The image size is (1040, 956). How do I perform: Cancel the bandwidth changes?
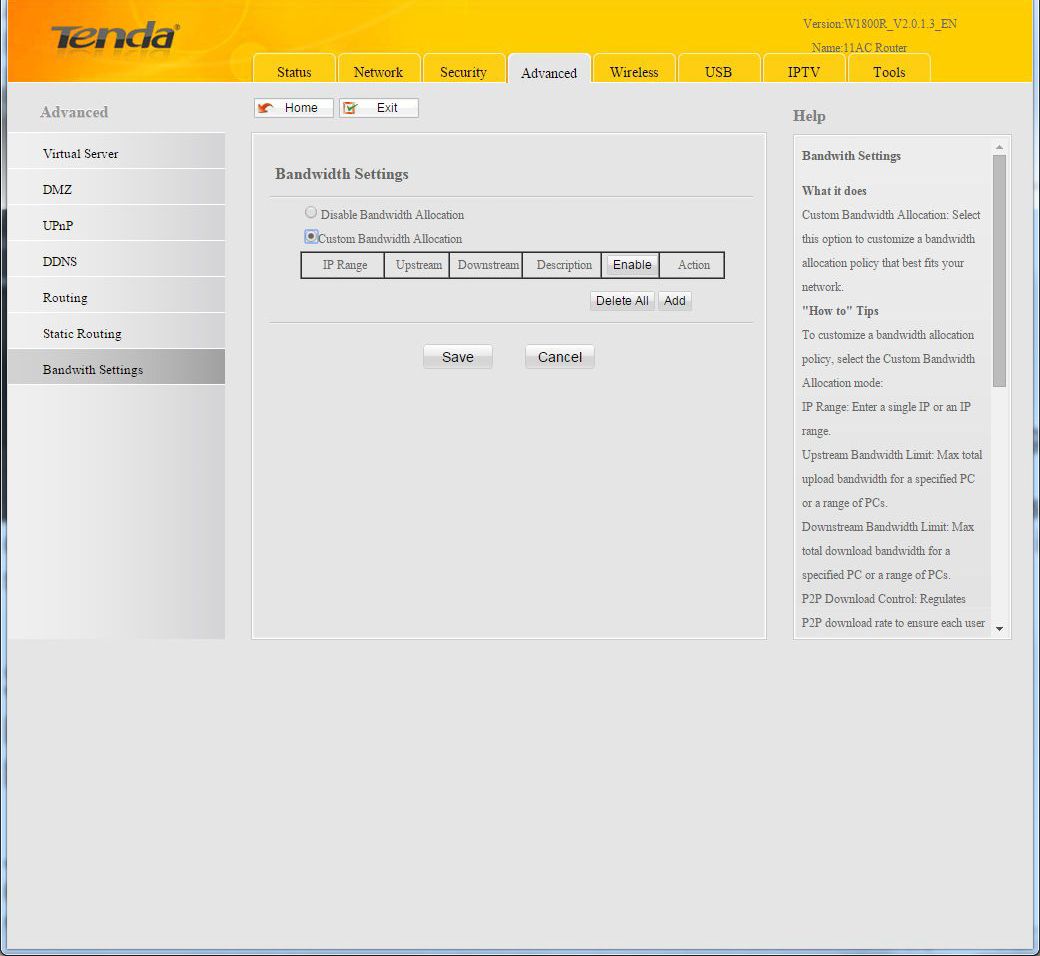559,357
